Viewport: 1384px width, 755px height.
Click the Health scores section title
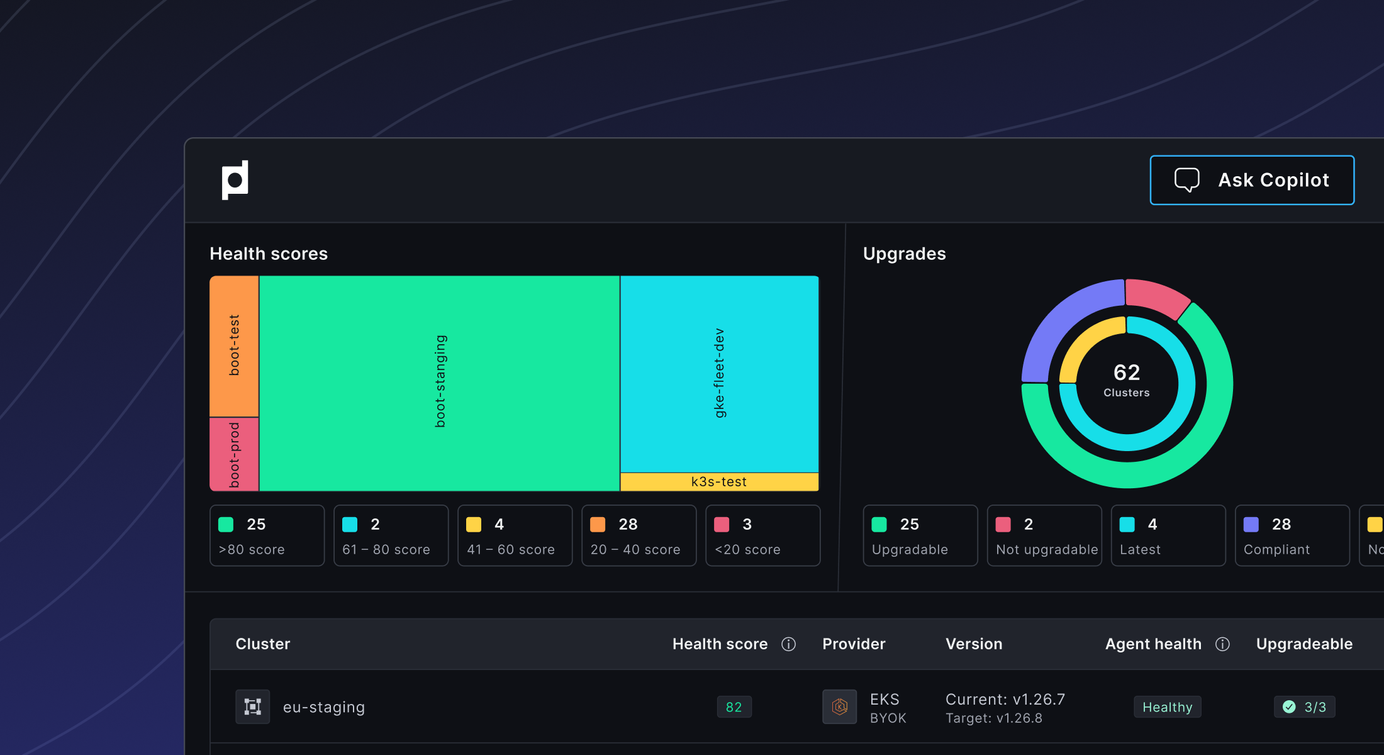point(269,254)
